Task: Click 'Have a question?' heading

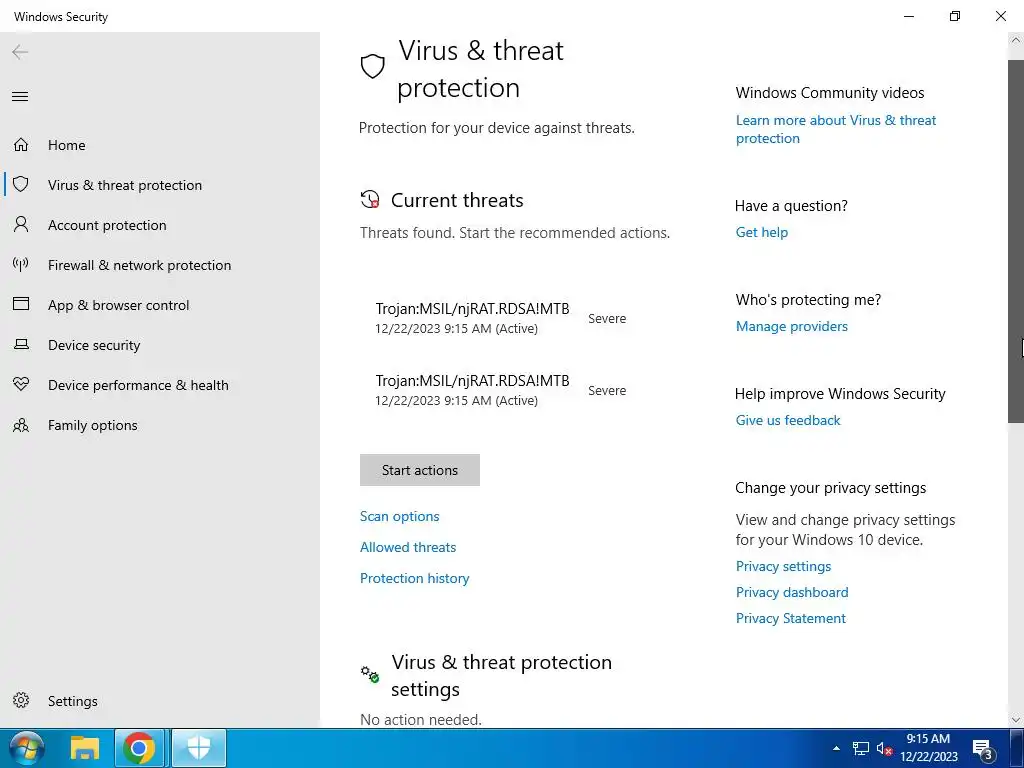Action: point(791,206)
